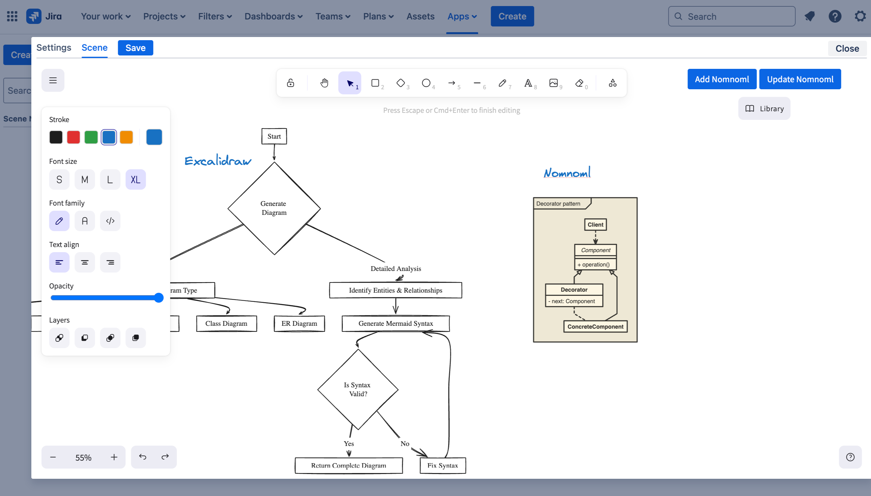Toggle the canvas lock icon
Screen dimensions: 871x496
291,83
